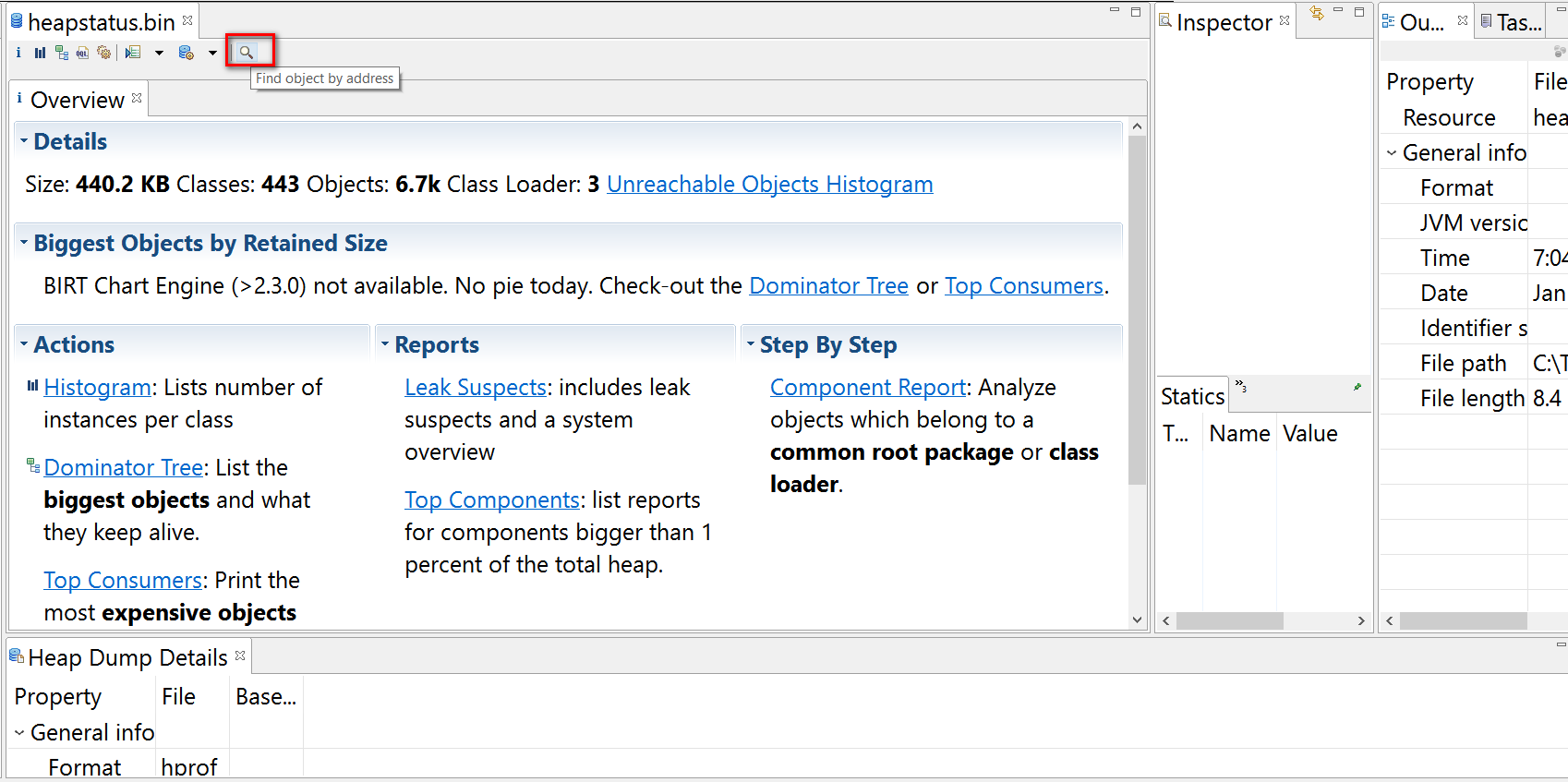Click Inspector horizontal scrollbar right arrow
1568x782 pixels.
point(1361,621)
